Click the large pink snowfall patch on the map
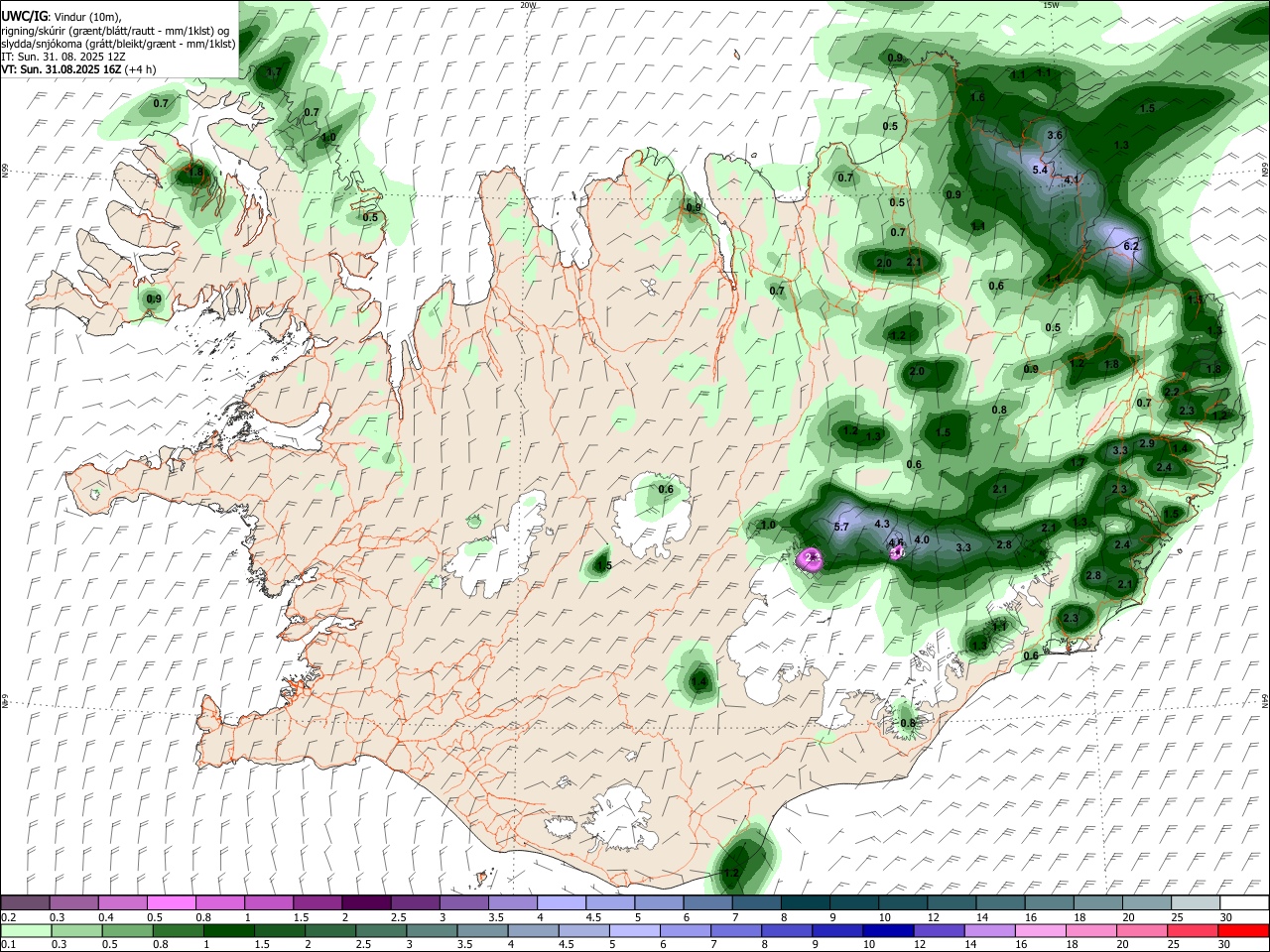 click(811, 560)
